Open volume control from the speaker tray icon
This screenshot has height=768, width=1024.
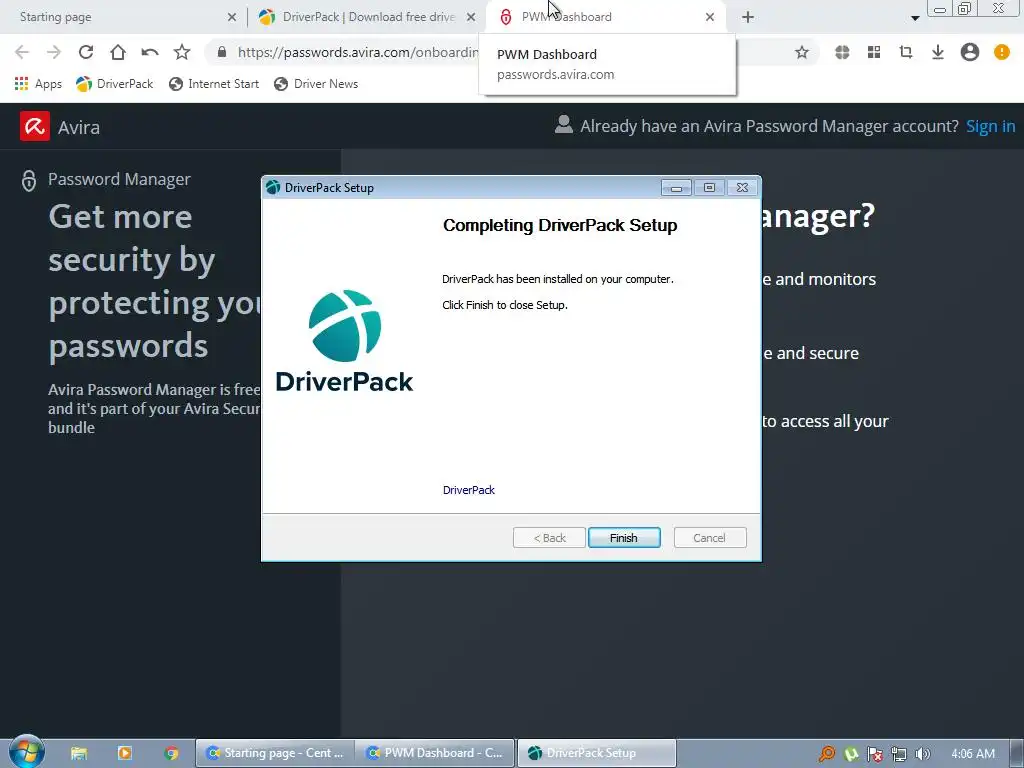point(922,754)
